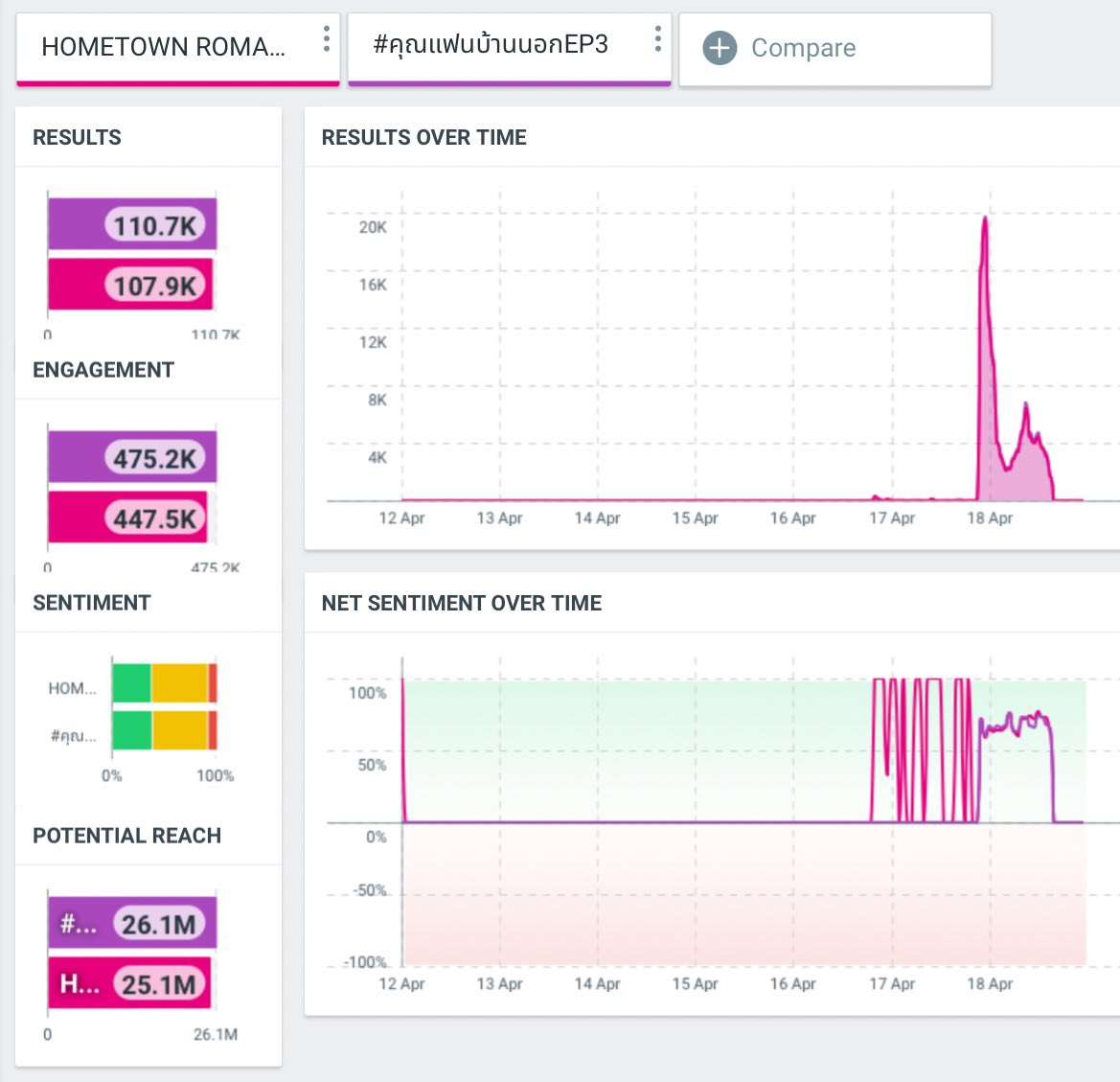Select the 447.5K engagement bar
Screen dimensions: 1120x1082
coord(131,516)
